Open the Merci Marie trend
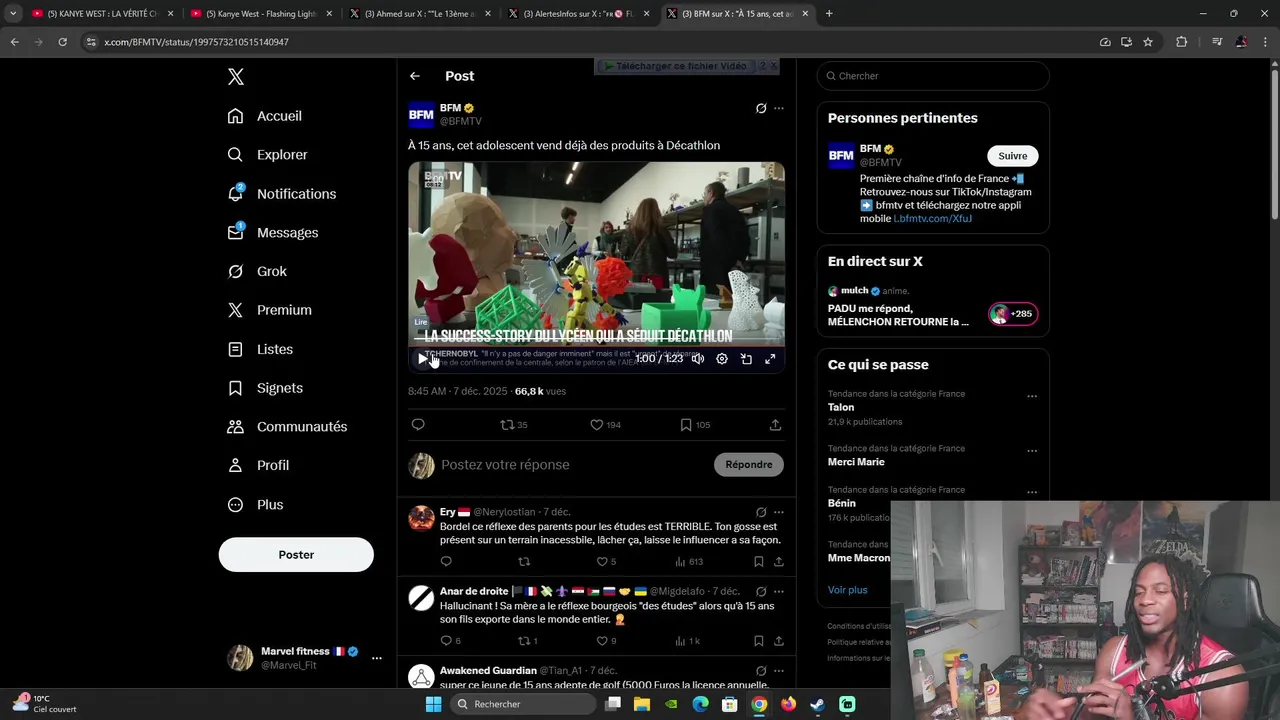Viewport: 1280px width, 720px height. [856, 462]
